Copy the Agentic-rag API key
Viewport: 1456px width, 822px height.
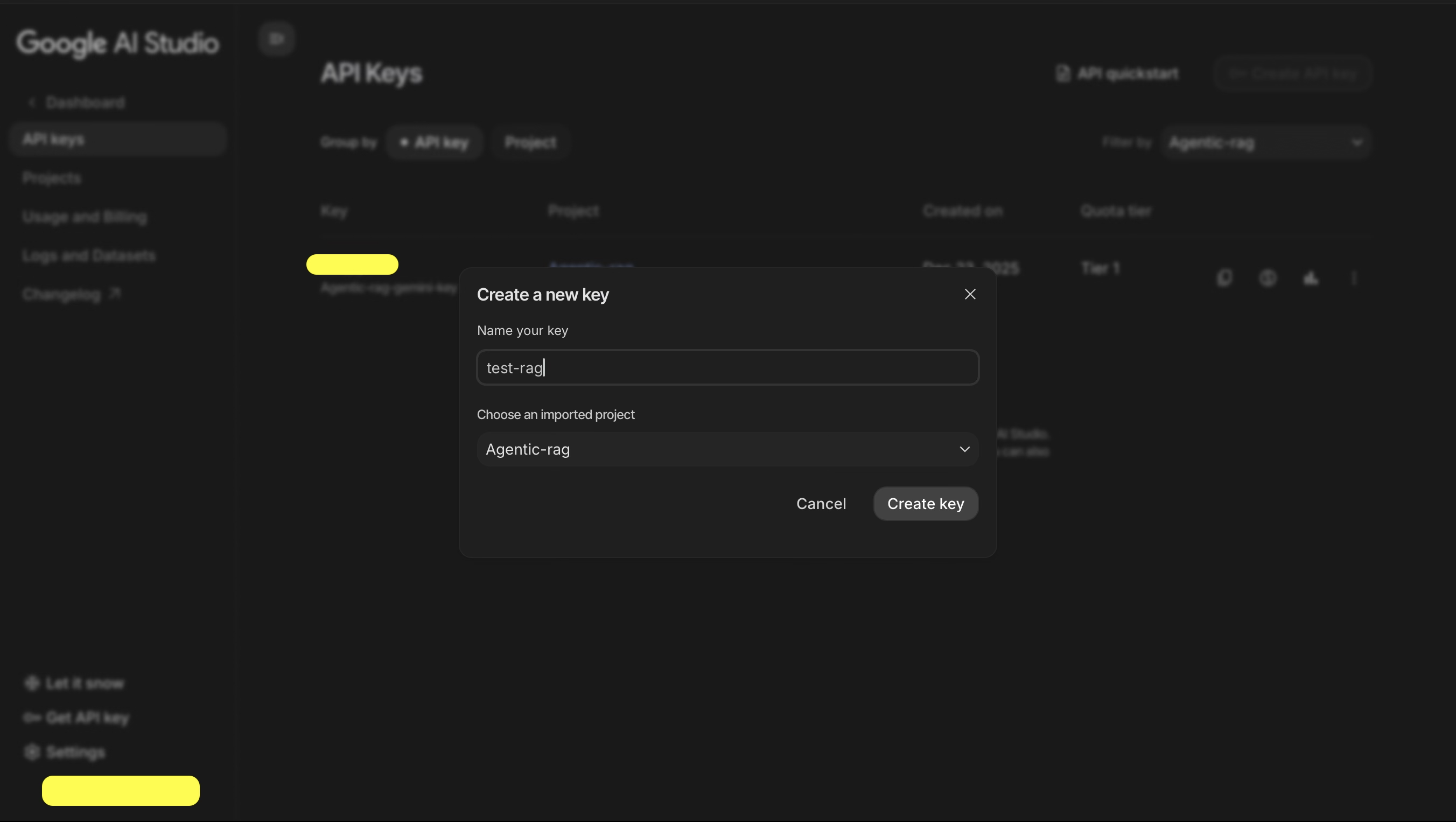point(1224,277)
